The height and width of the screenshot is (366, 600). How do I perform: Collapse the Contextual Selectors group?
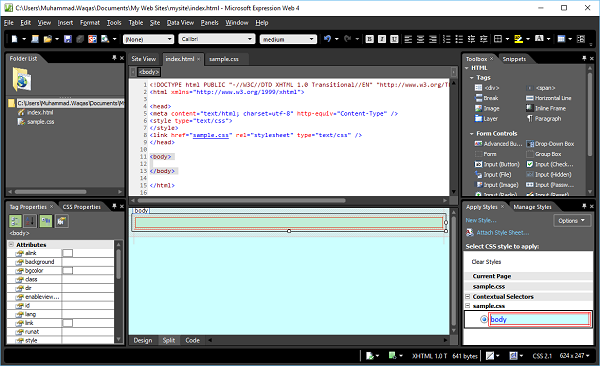tap(468, 297)
